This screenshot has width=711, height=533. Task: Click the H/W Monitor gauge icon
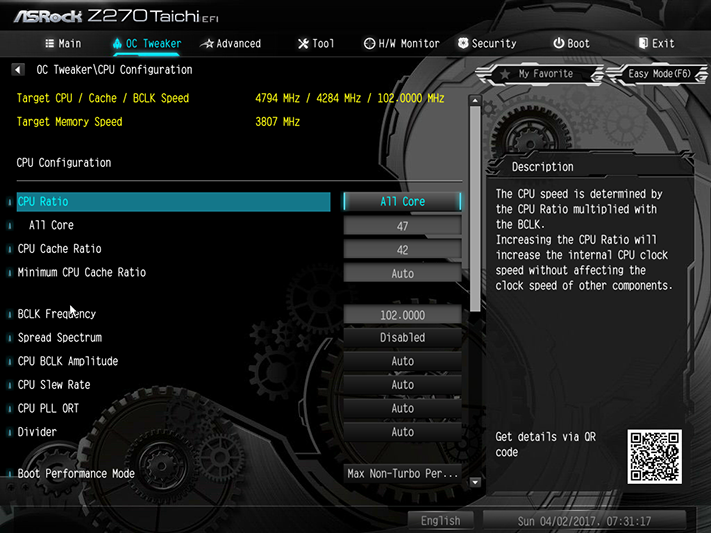(x=370, y=44)
